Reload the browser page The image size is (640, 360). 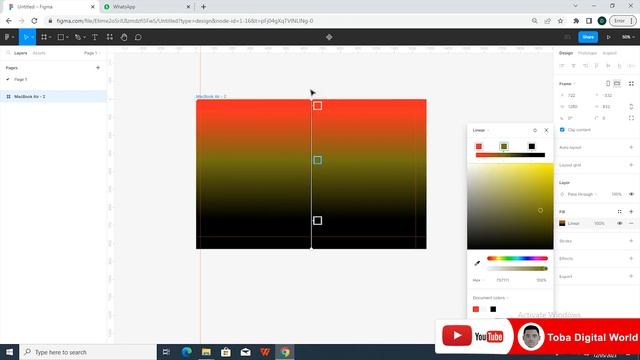point(34,21)
